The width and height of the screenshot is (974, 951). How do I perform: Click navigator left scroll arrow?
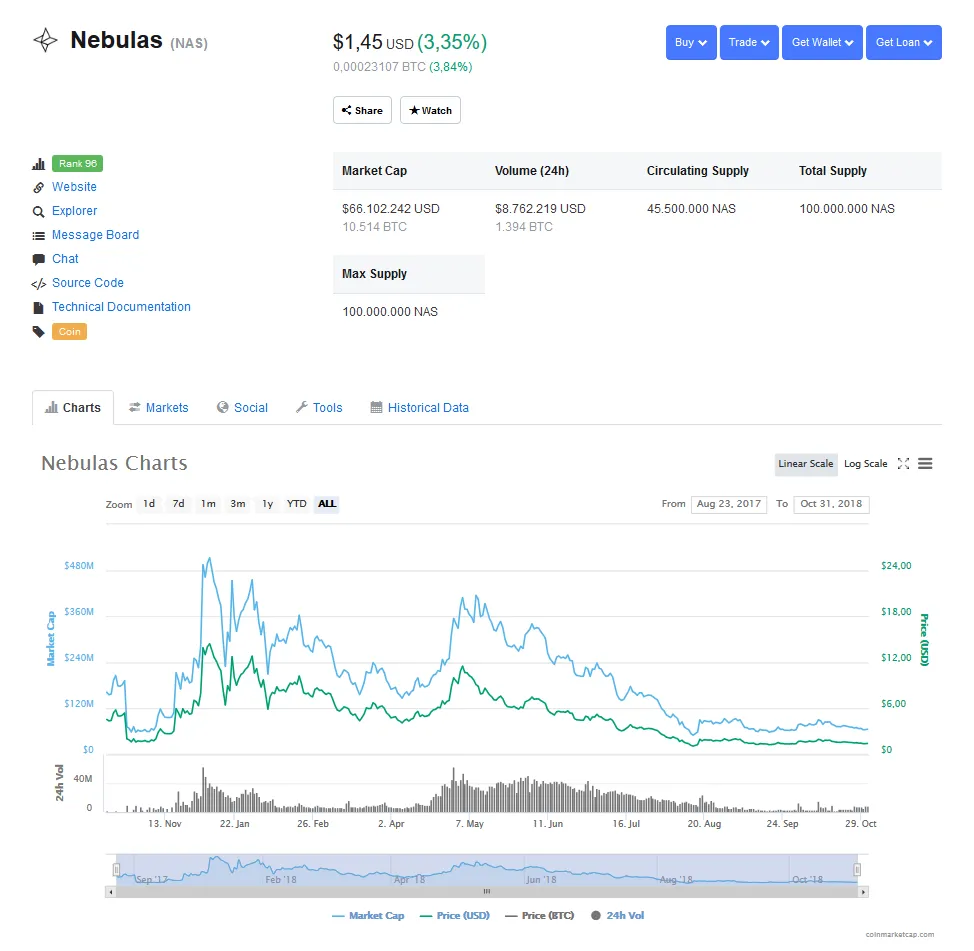[111, 892]
